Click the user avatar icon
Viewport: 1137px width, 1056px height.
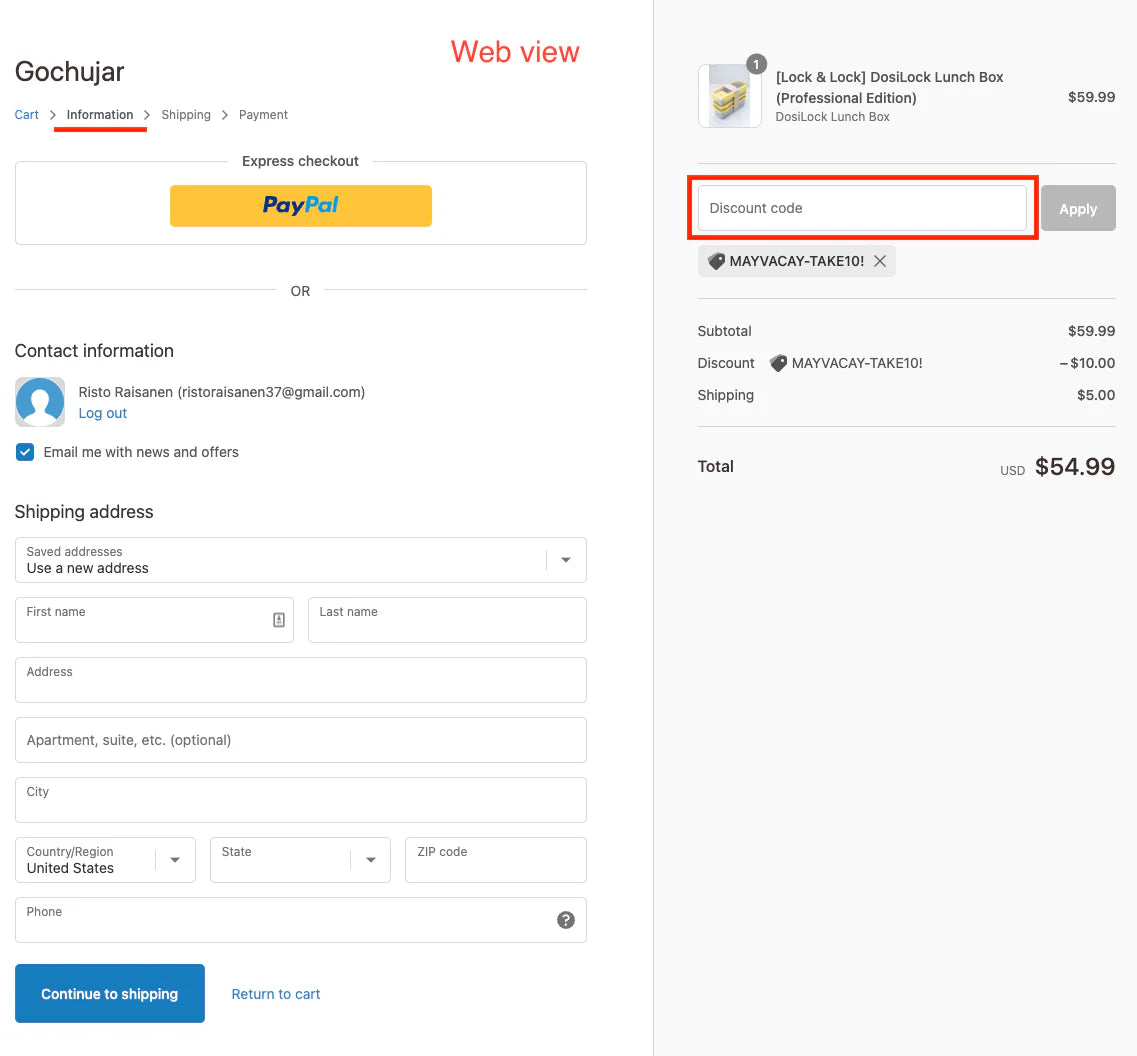coord(40,402)
